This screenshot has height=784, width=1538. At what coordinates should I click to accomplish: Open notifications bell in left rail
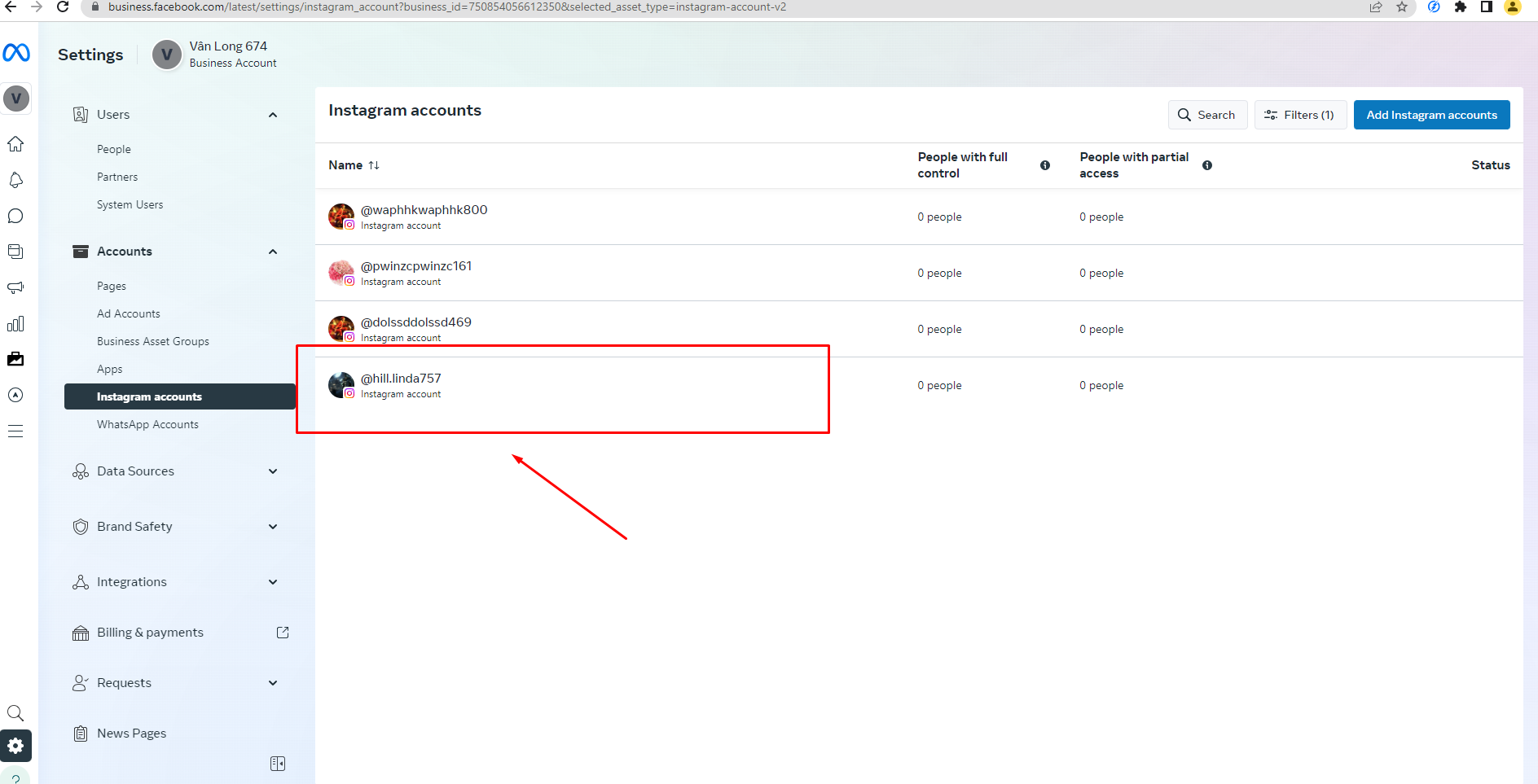click(15, 180)
